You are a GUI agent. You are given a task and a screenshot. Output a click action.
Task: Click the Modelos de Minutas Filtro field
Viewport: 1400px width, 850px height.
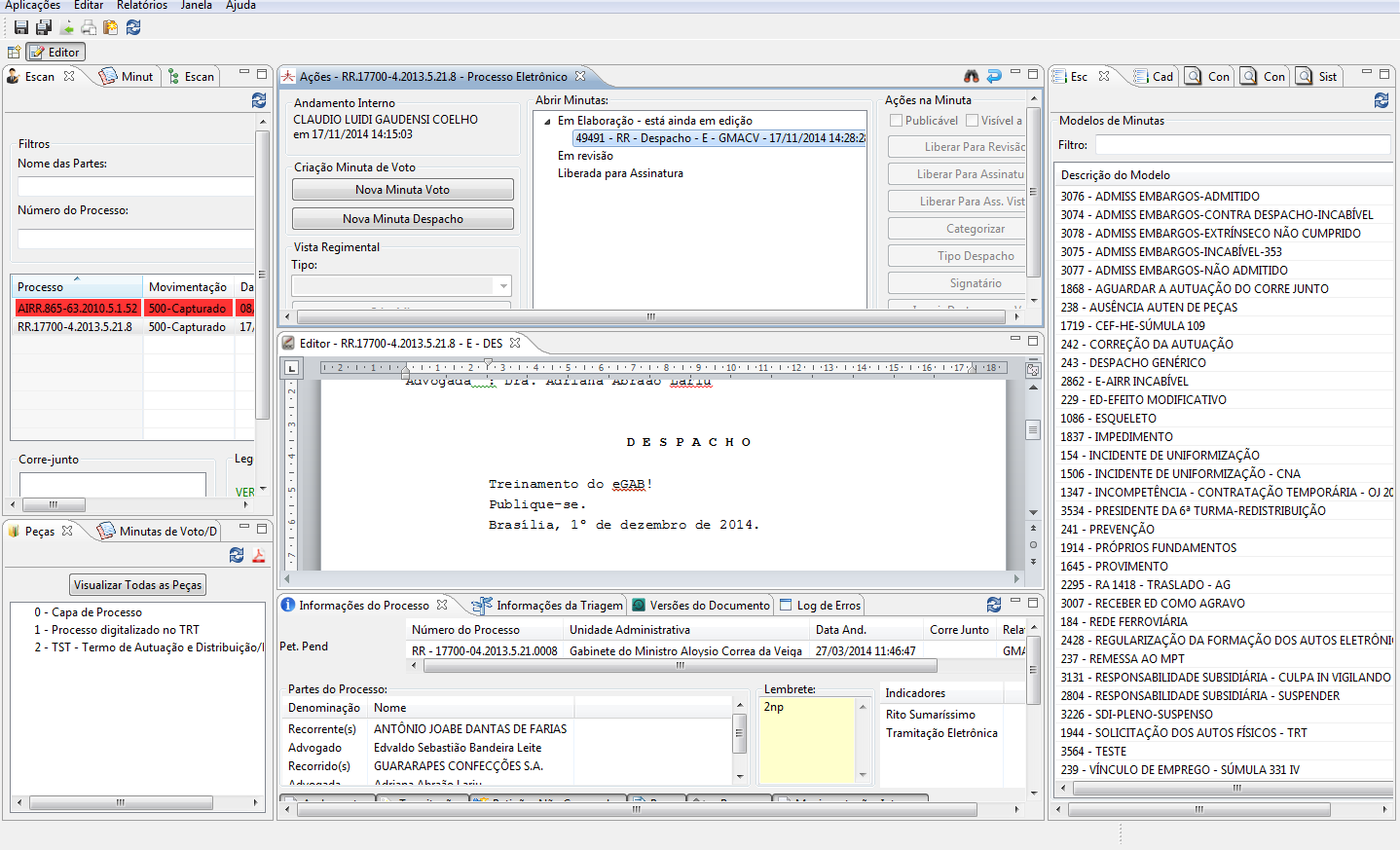[x=1242, y=145]
